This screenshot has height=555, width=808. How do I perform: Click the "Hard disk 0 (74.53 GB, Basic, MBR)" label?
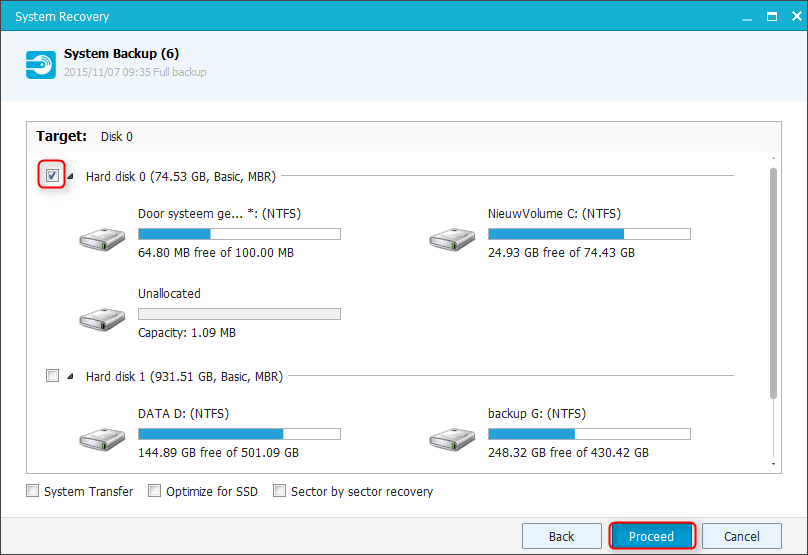[181, 177]
